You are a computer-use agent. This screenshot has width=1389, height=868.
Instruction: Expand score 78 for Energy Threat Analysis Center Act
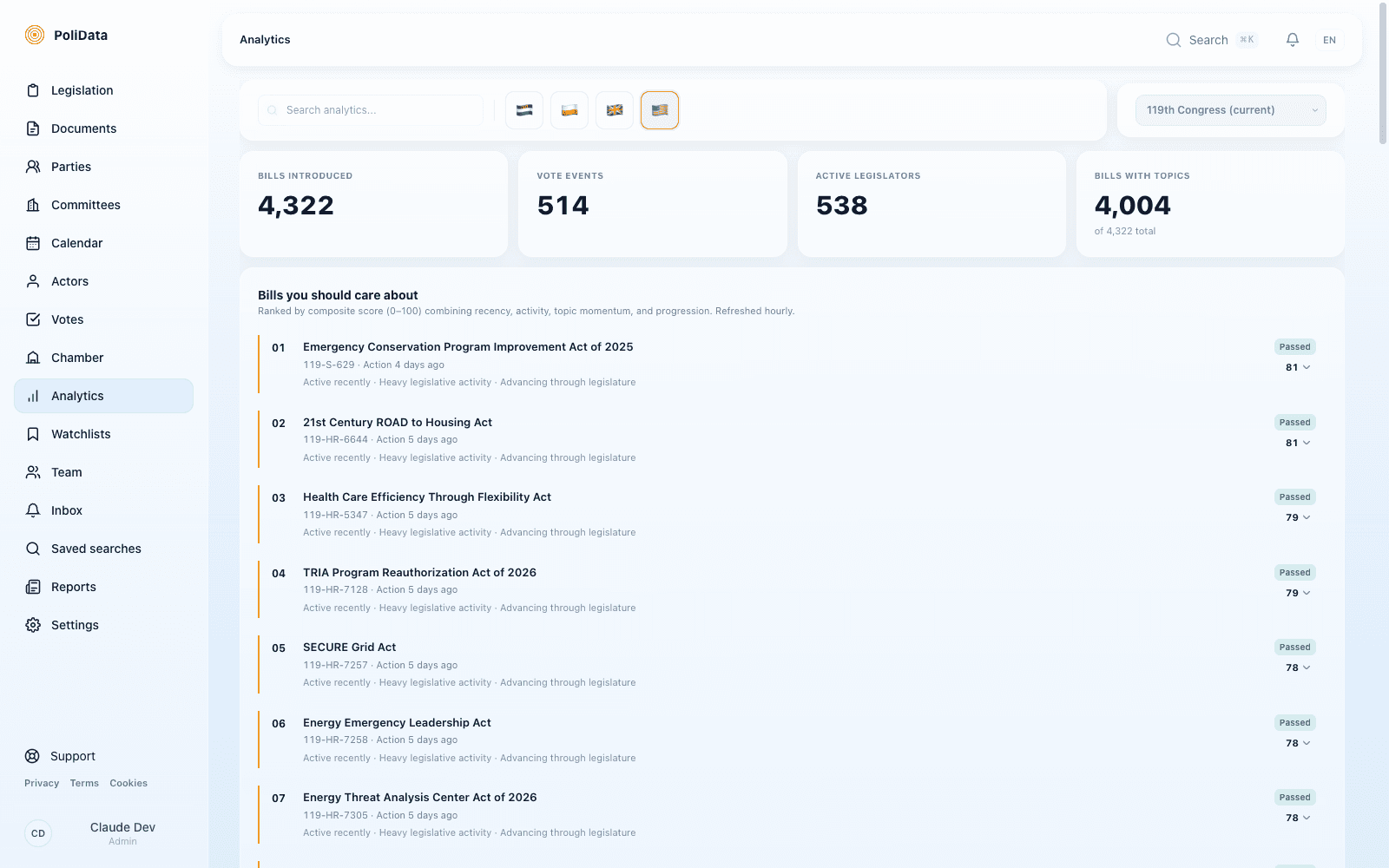point(1298,818)
